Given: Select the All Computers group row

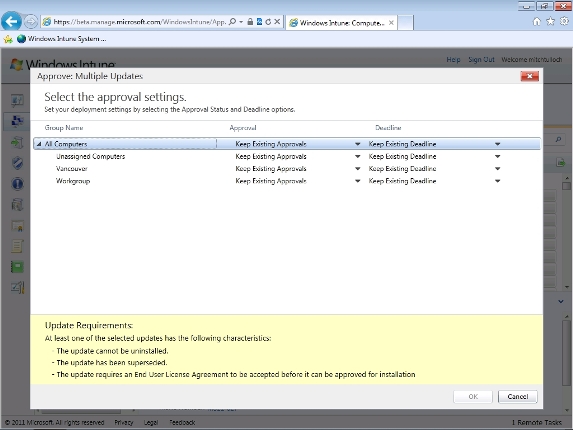Looking at the screenshot, I should (287, 144).
